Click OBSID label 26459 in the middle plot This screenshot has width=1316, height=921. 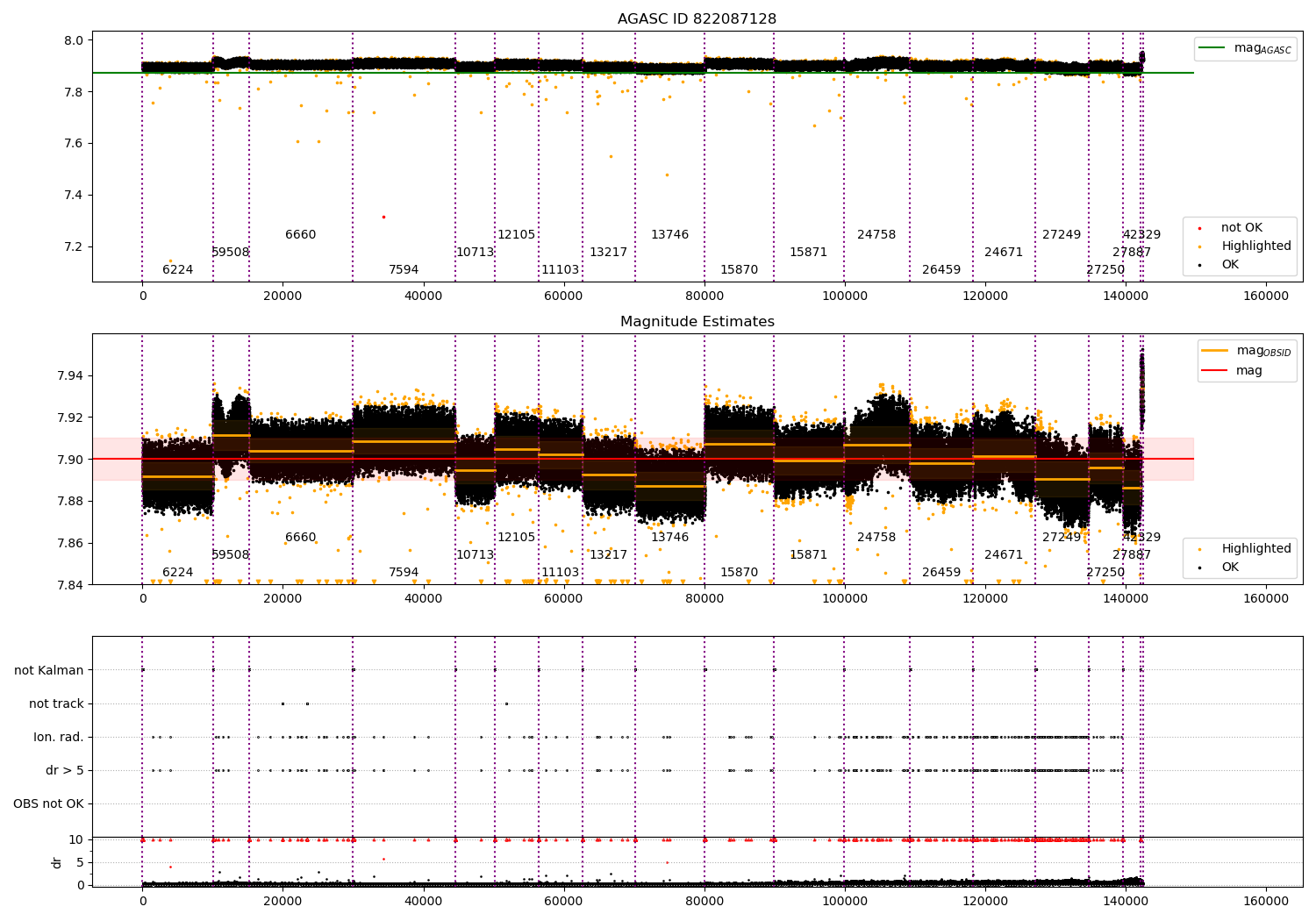point(941,573)
